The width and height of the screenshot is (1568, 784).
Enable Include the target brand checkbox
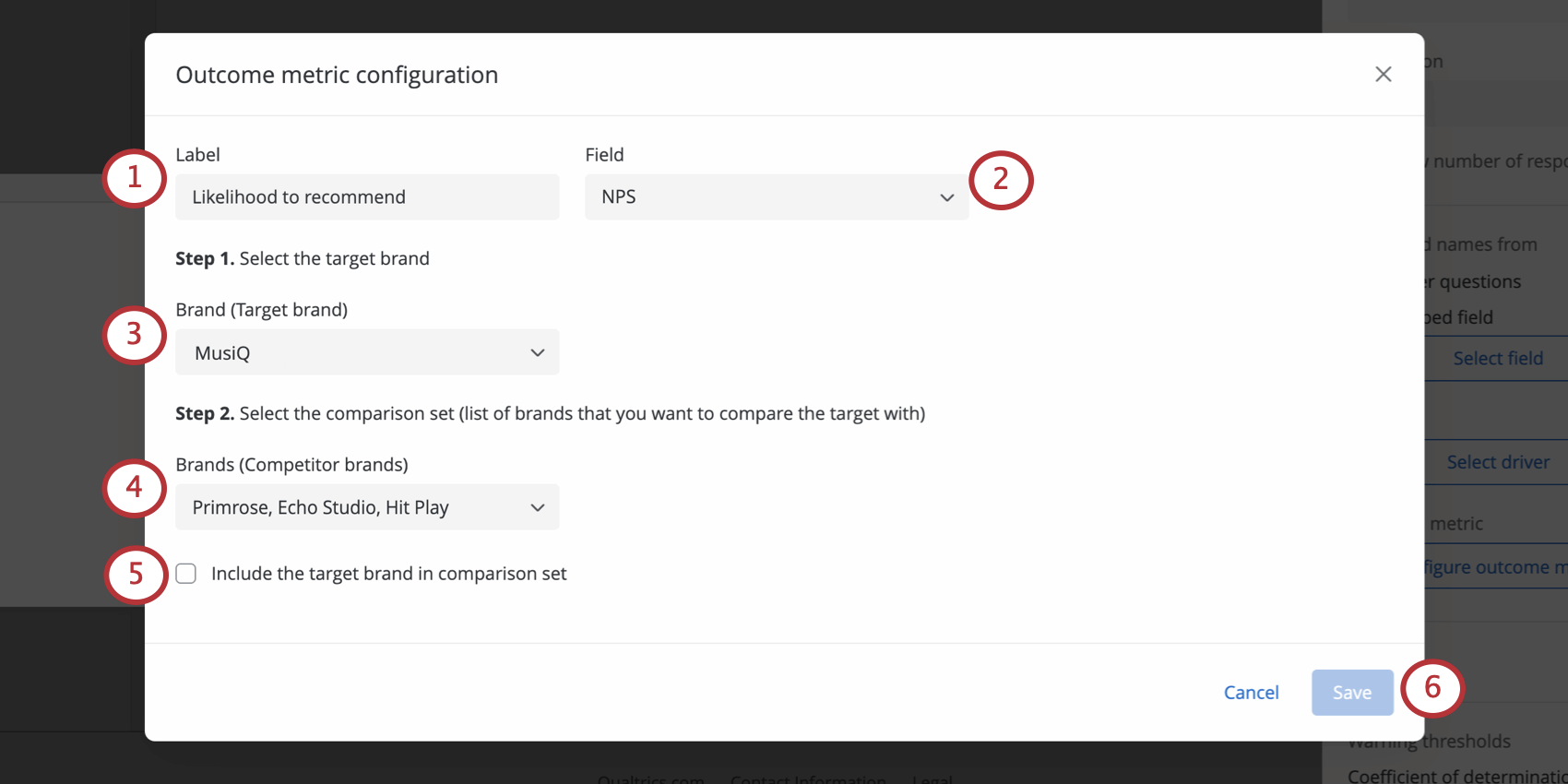[x=186, y=574]
